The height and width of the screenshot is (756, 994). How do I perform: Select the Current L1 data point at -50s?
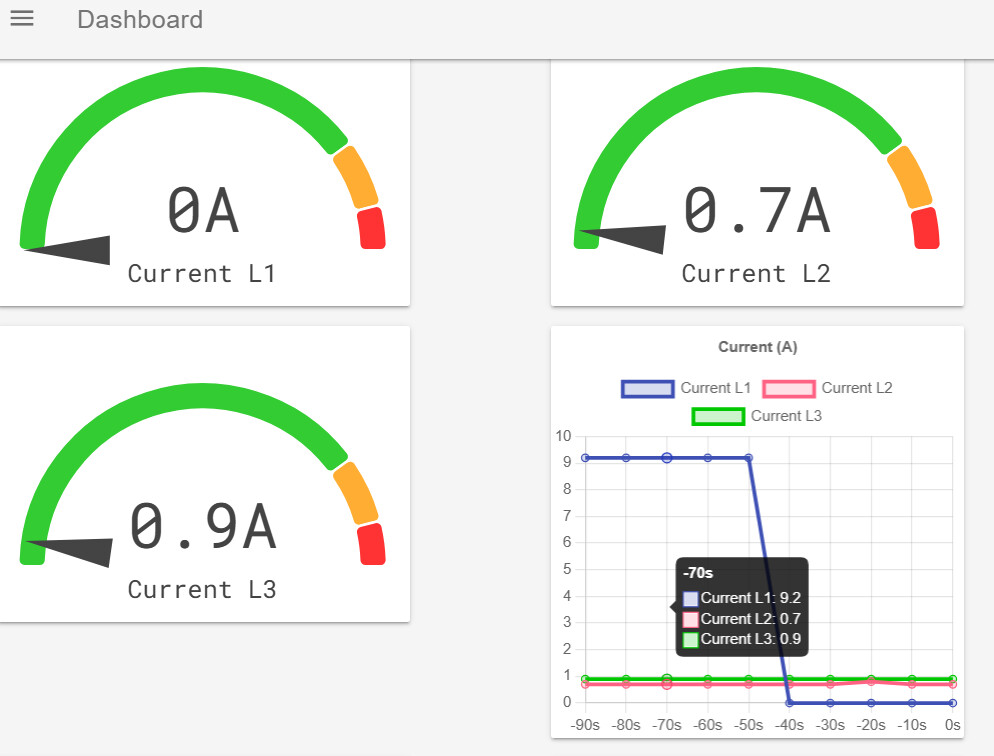[749, 458]
